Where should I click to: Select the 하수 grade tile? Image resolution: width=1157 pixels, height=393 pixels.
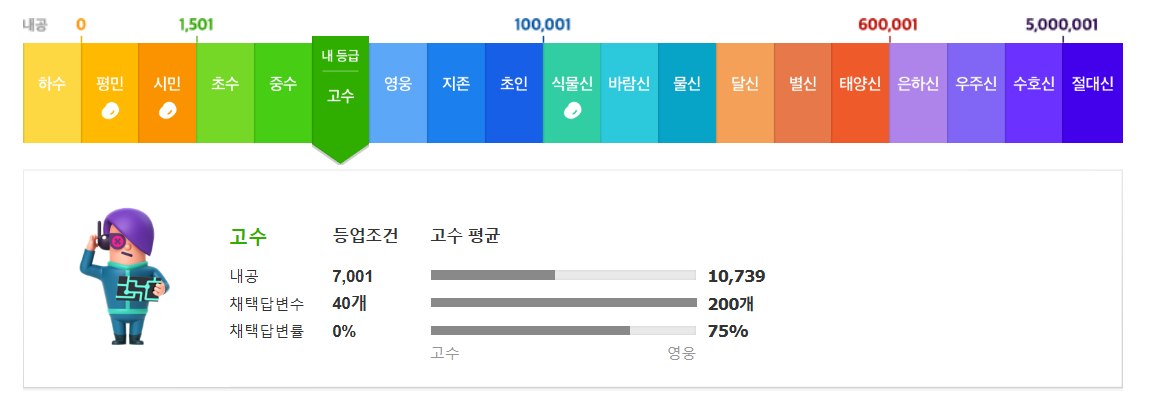[x=52, y=93]
